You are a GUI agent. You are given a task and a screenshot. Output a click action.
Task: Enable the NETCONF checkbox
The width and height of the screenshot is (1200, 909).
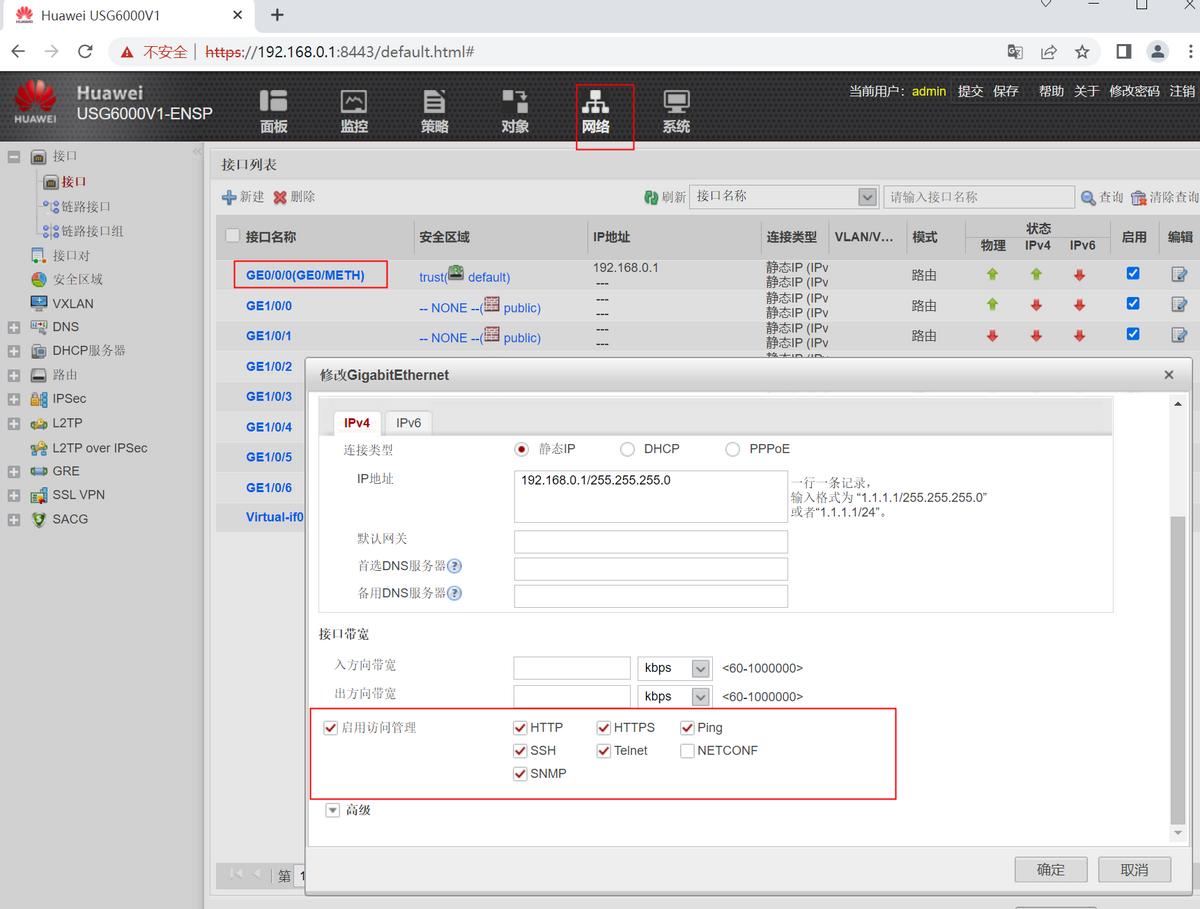coord(687,751)
